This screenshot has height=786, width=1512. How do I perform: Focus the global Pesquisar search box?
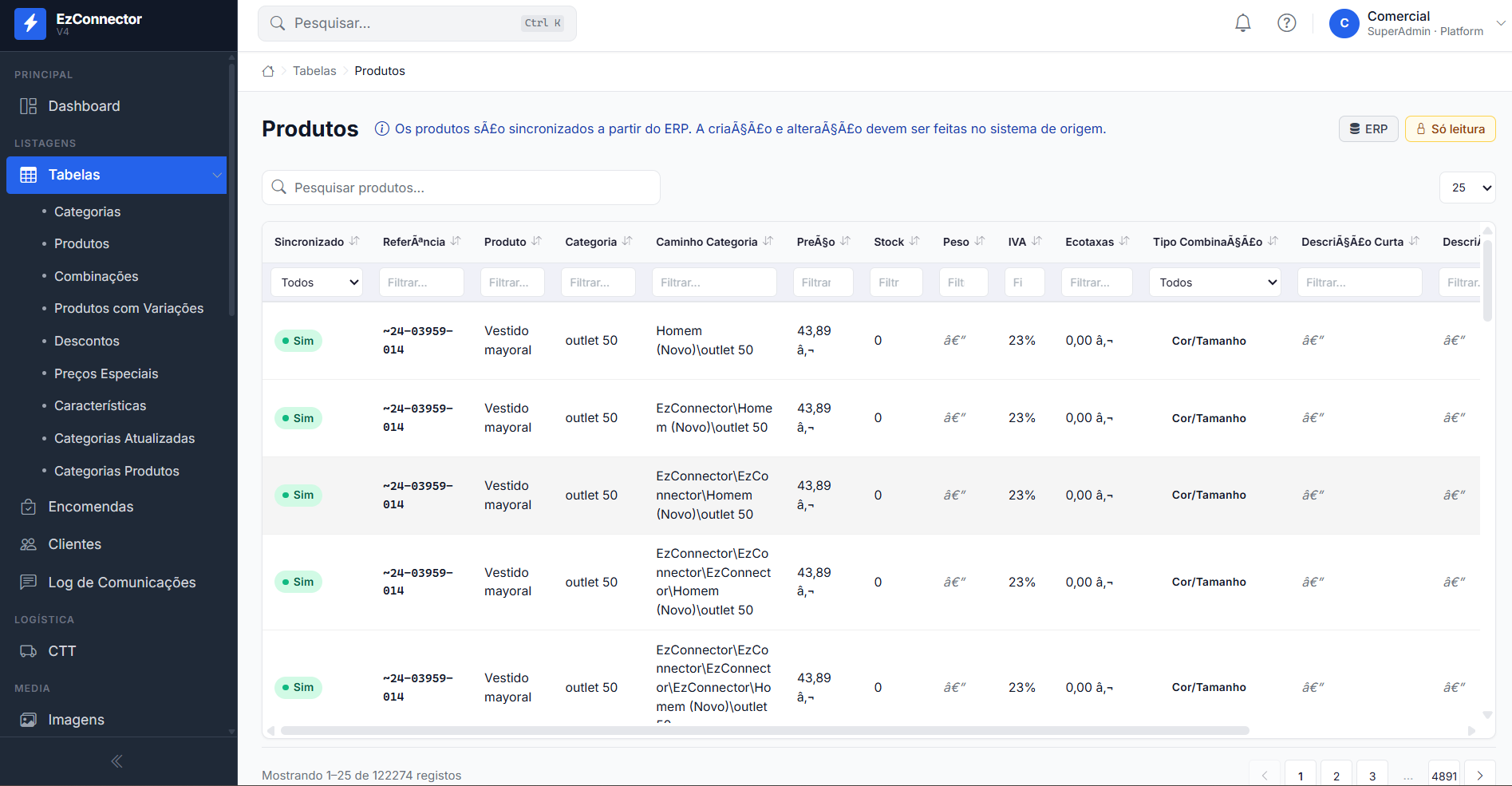[416, 23]
